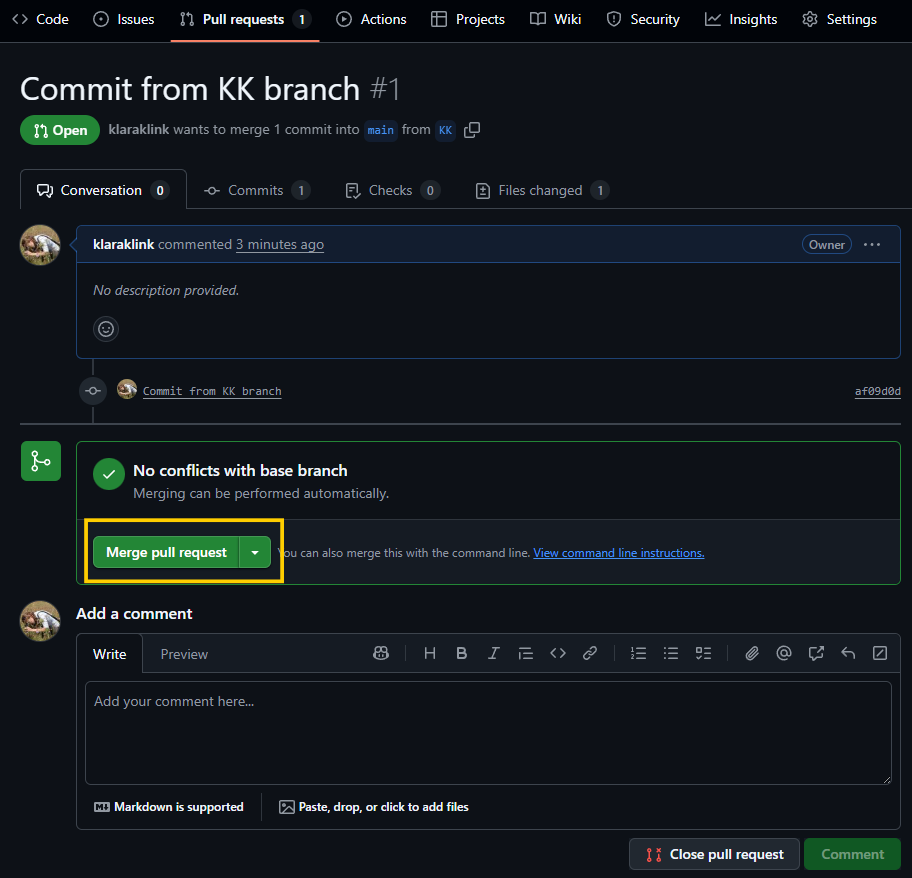The width and height of the screenshot is (912, 878).
Task: Insert a code block in comment
Action: (x=558, y=653)
